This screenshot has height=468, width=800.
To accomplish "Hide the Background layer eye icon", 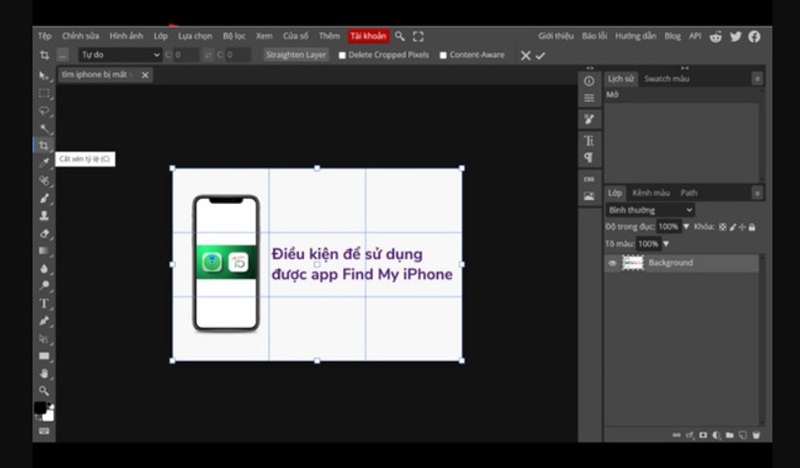I will 612,263.
